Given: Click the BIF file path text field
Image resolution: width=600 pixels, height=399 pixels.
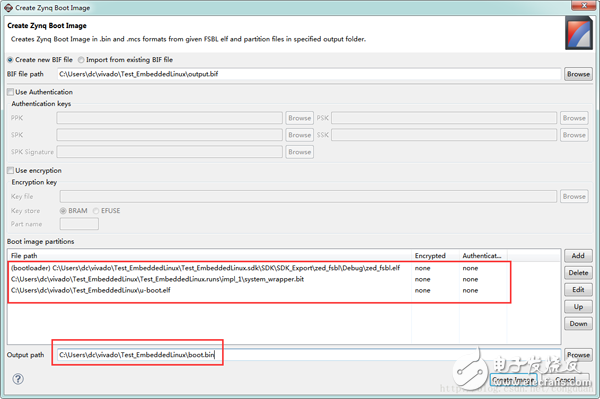Looking at the screenshot, I should click(x=309, y=74).
